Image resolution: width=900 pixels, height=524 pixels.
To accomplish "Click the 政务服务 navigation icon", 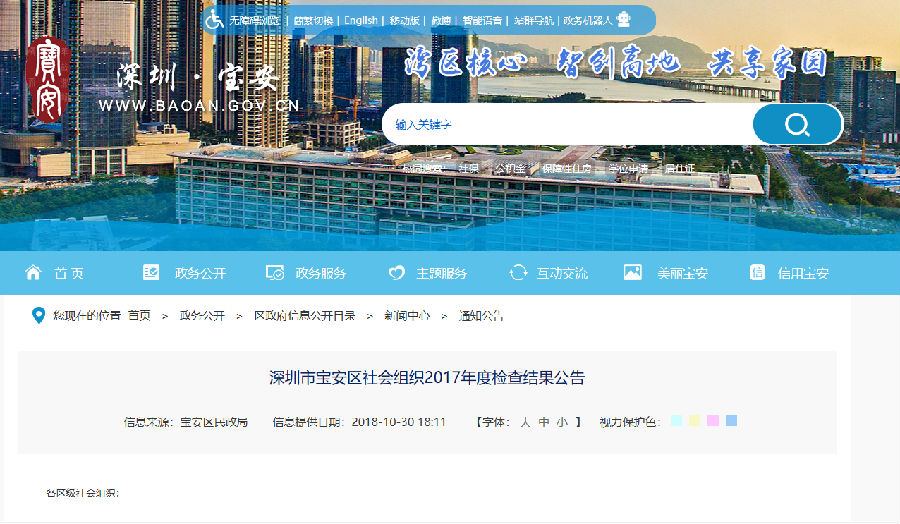I will (275, 273).
